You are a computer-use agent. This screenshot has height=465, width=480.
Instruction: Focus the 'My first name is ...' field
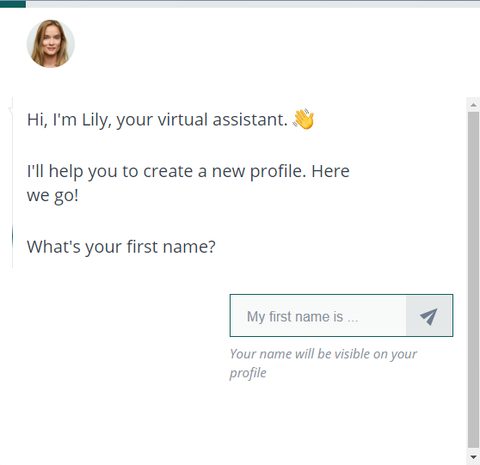pyautogui.click(x=318, y=315)
